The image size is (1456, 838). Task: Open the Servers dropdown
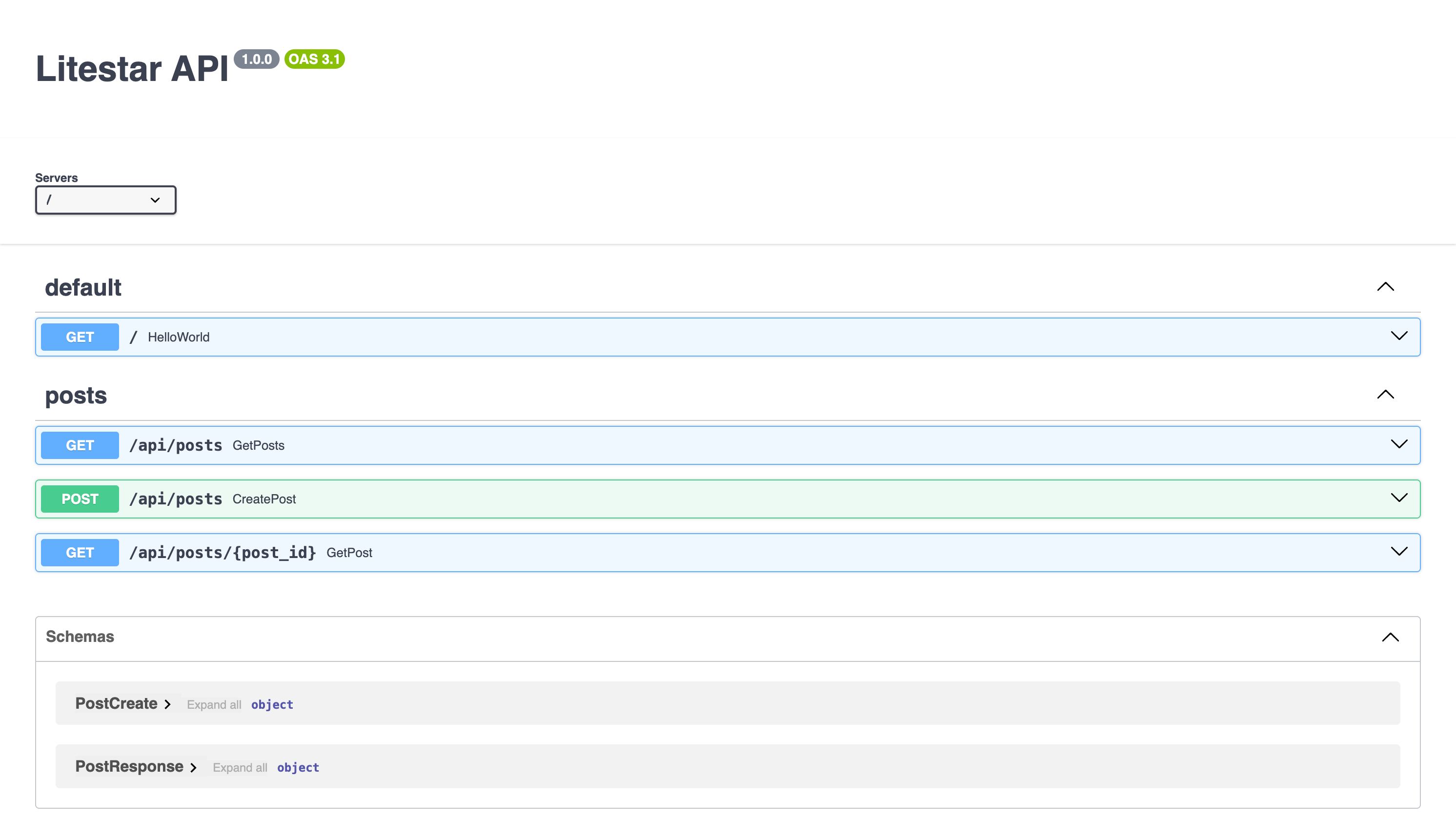[x=105, y=200]
